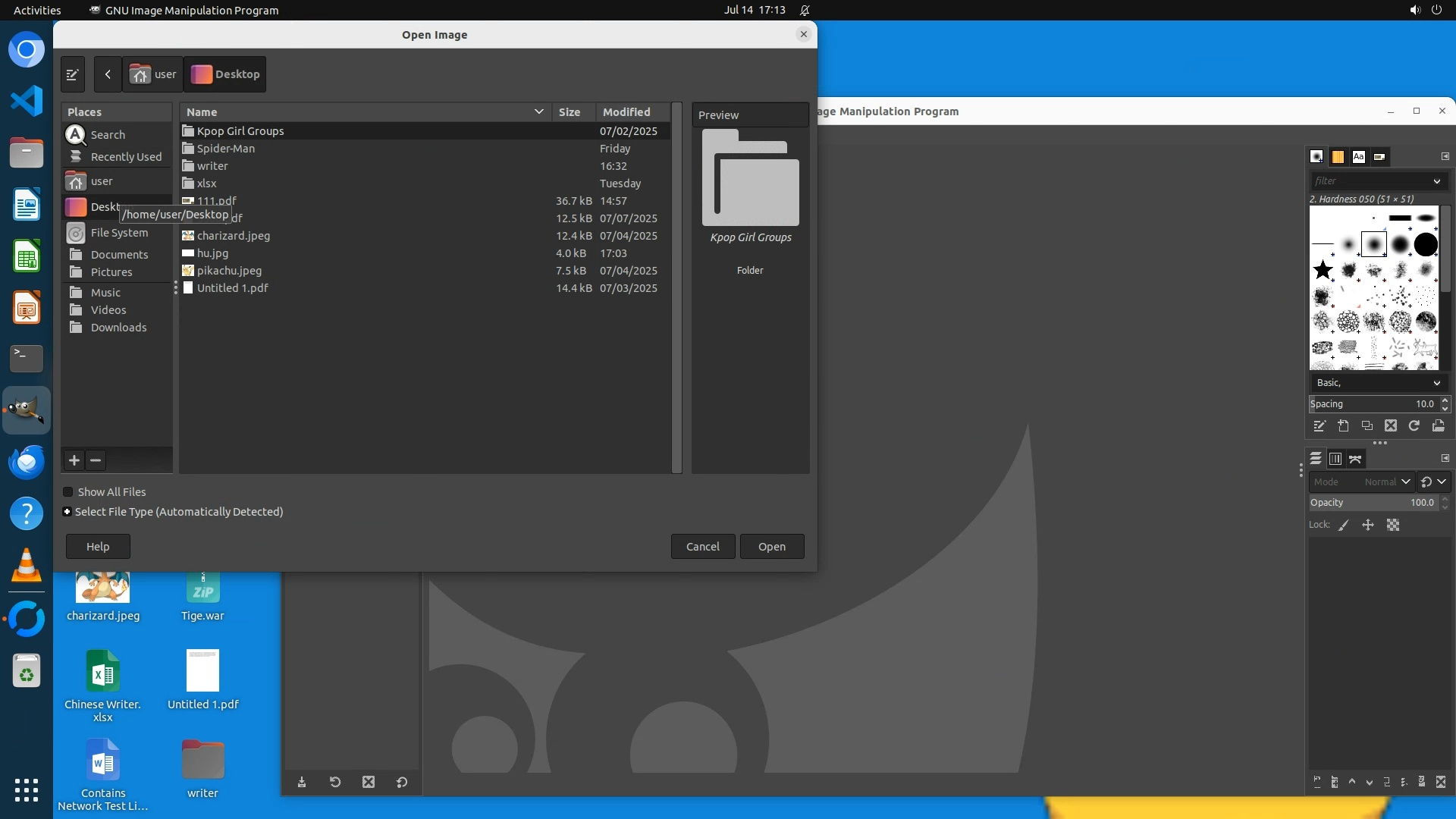Toggle lock pixels brush icon
1456x819 pixels.
1344,525
